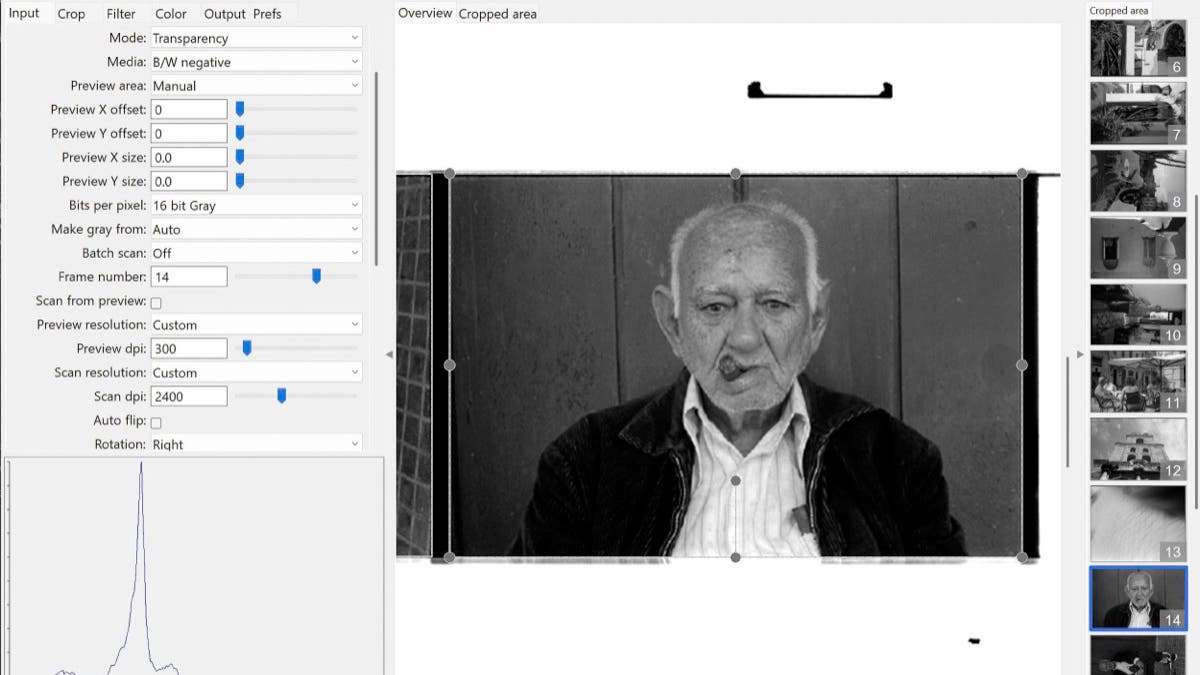Click the Frame number input field
Image resolution: width=1200 pixels, height=675 pixels.
pos(188,276)
